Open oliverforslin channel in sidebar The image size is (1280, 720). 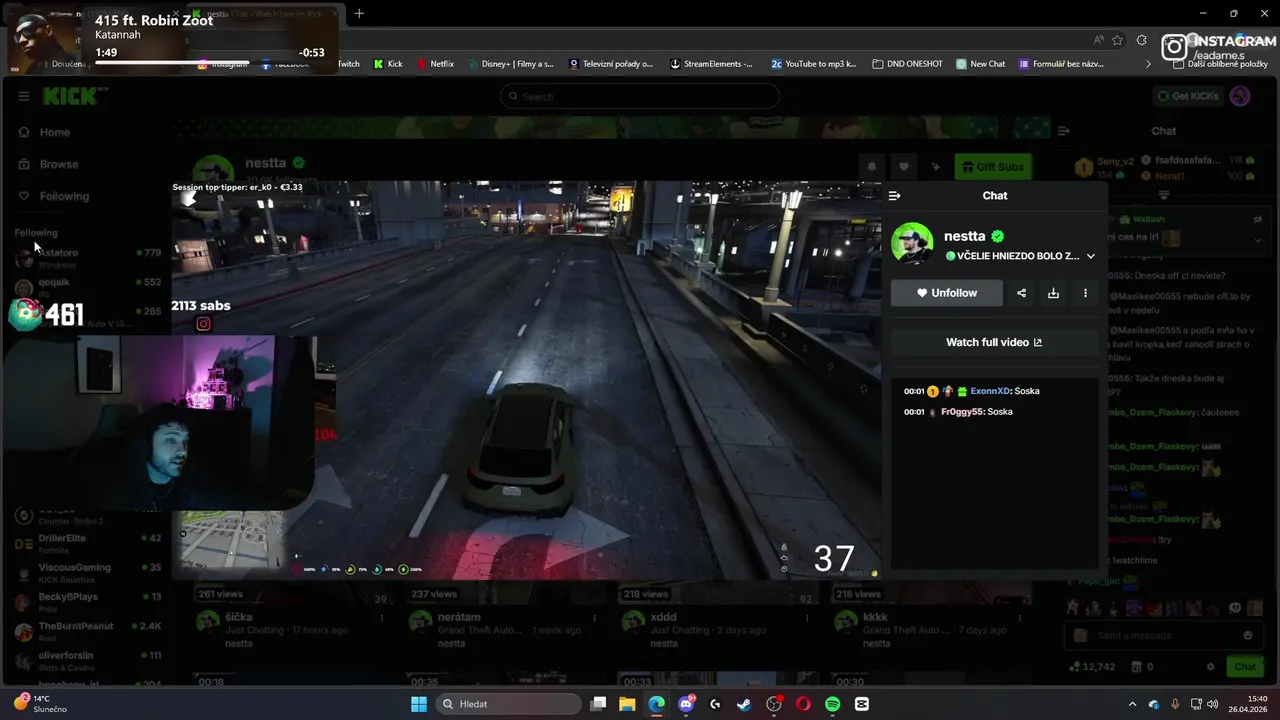click(x=88, y=660)
